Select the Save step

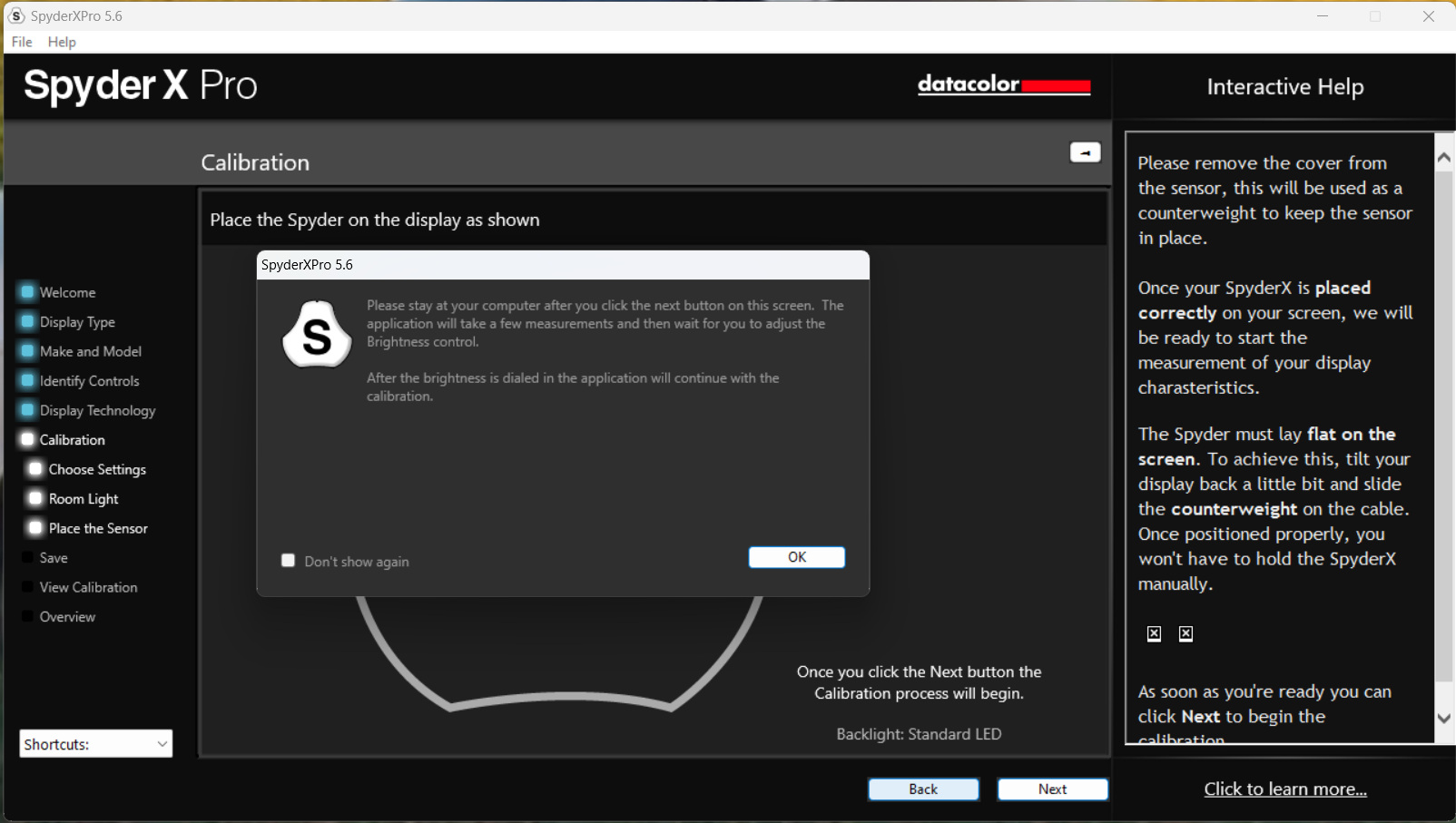54,558
